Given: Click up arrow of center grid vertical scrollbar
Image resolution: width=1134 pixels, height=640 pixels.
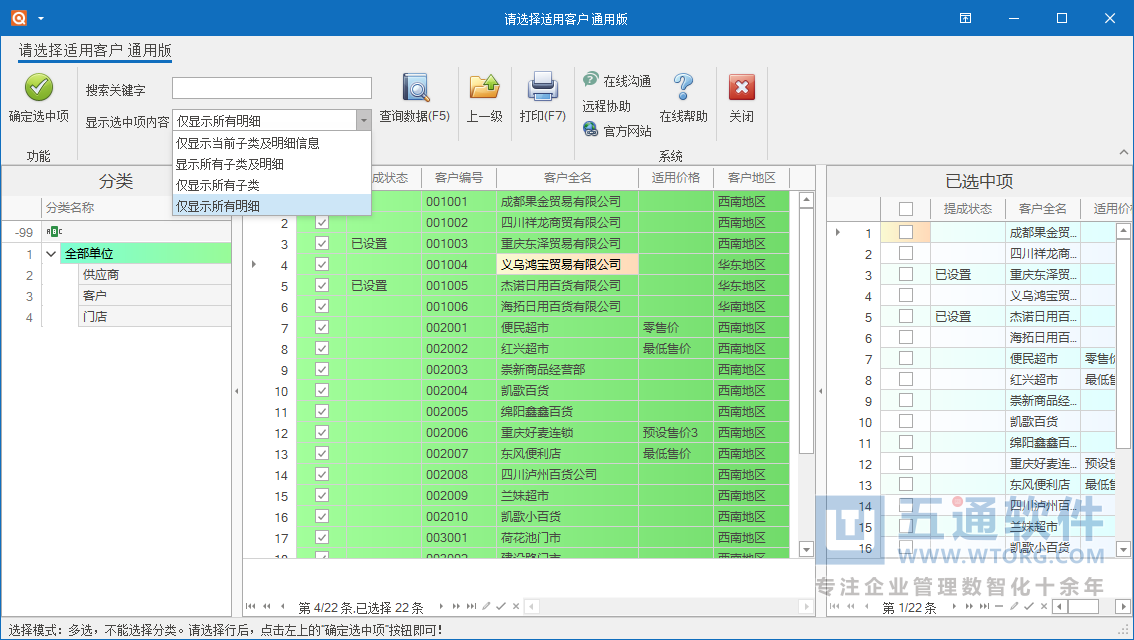Looking at the screenshot, I should 806,200.
